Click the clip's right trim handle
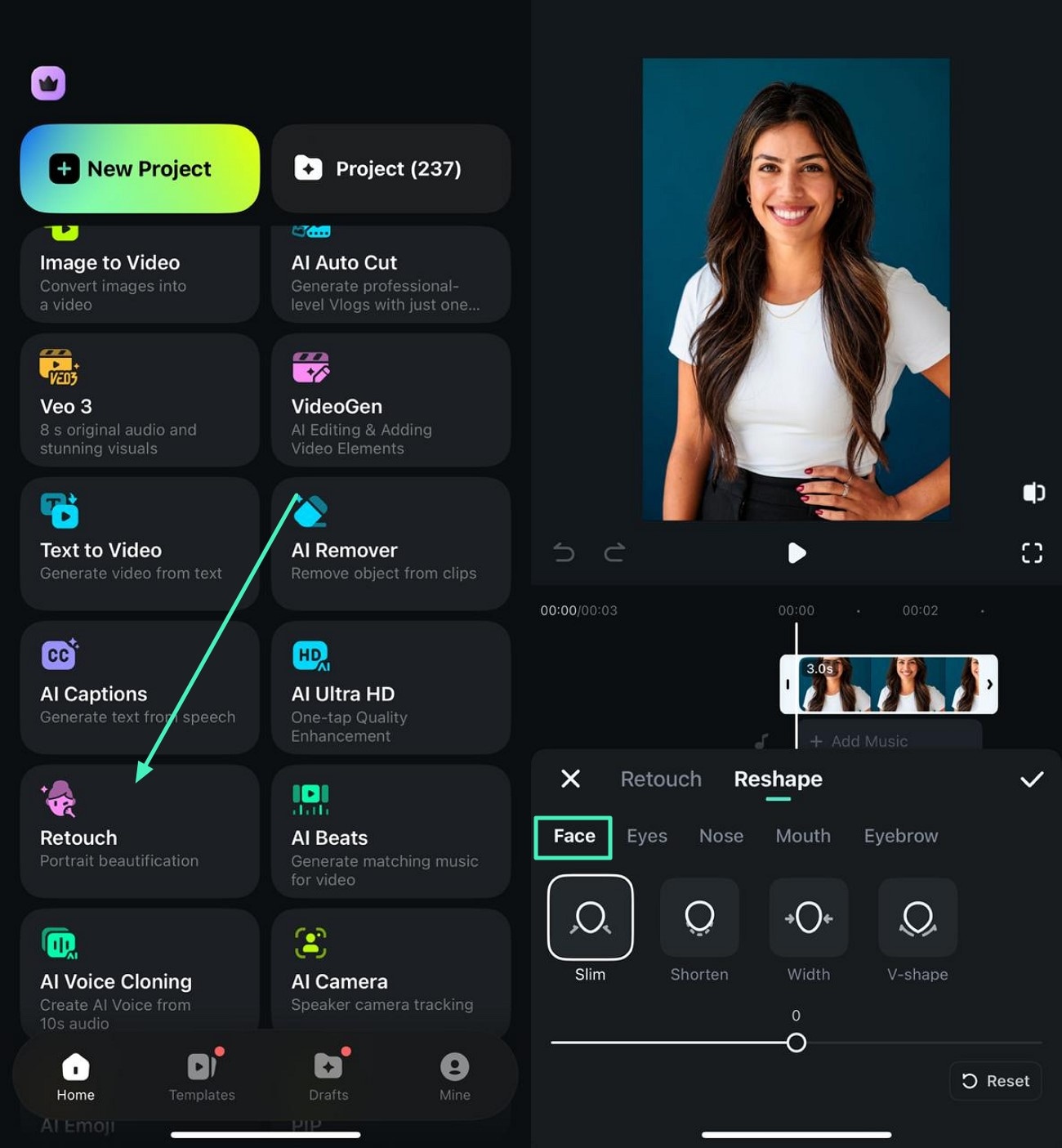The height and width of the screenshot is (1148, 1062). pyautogui.click(x=989, y=684)
